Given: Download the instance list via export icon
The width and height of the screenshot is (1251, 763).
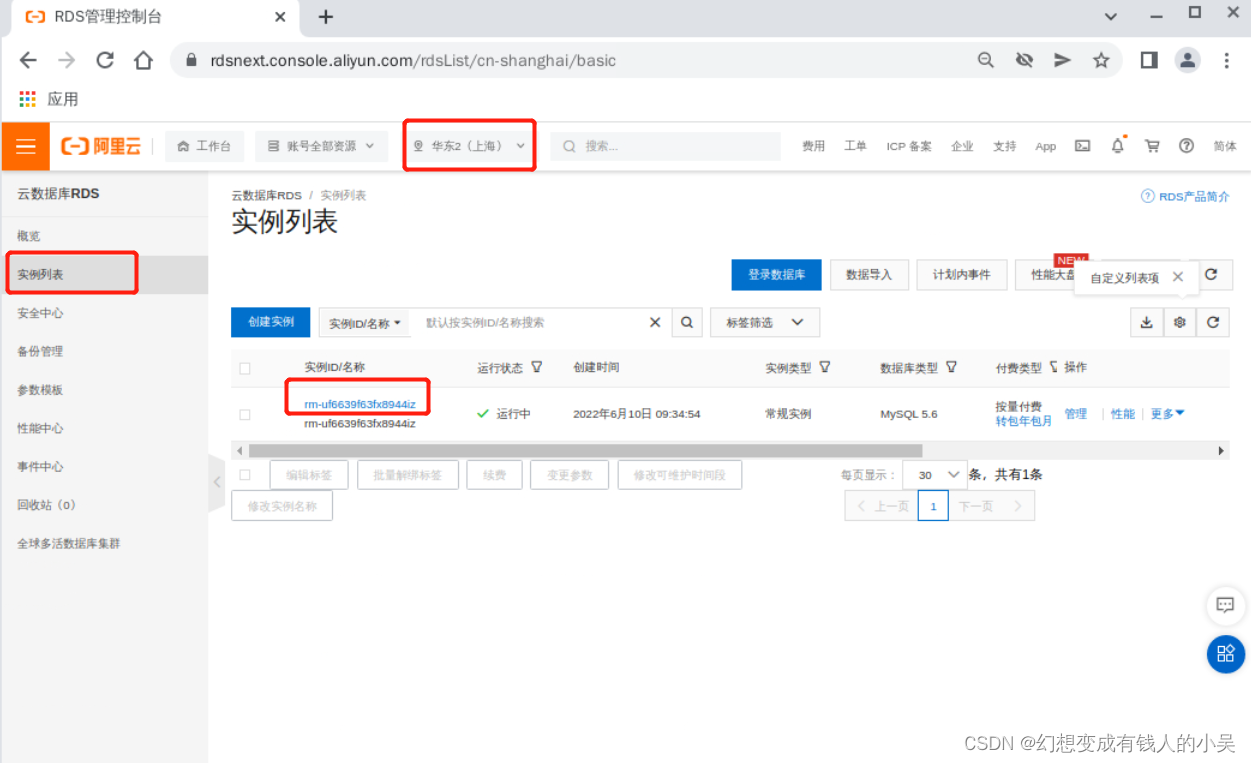Looking at the screenshot, I should point(1146,322).
